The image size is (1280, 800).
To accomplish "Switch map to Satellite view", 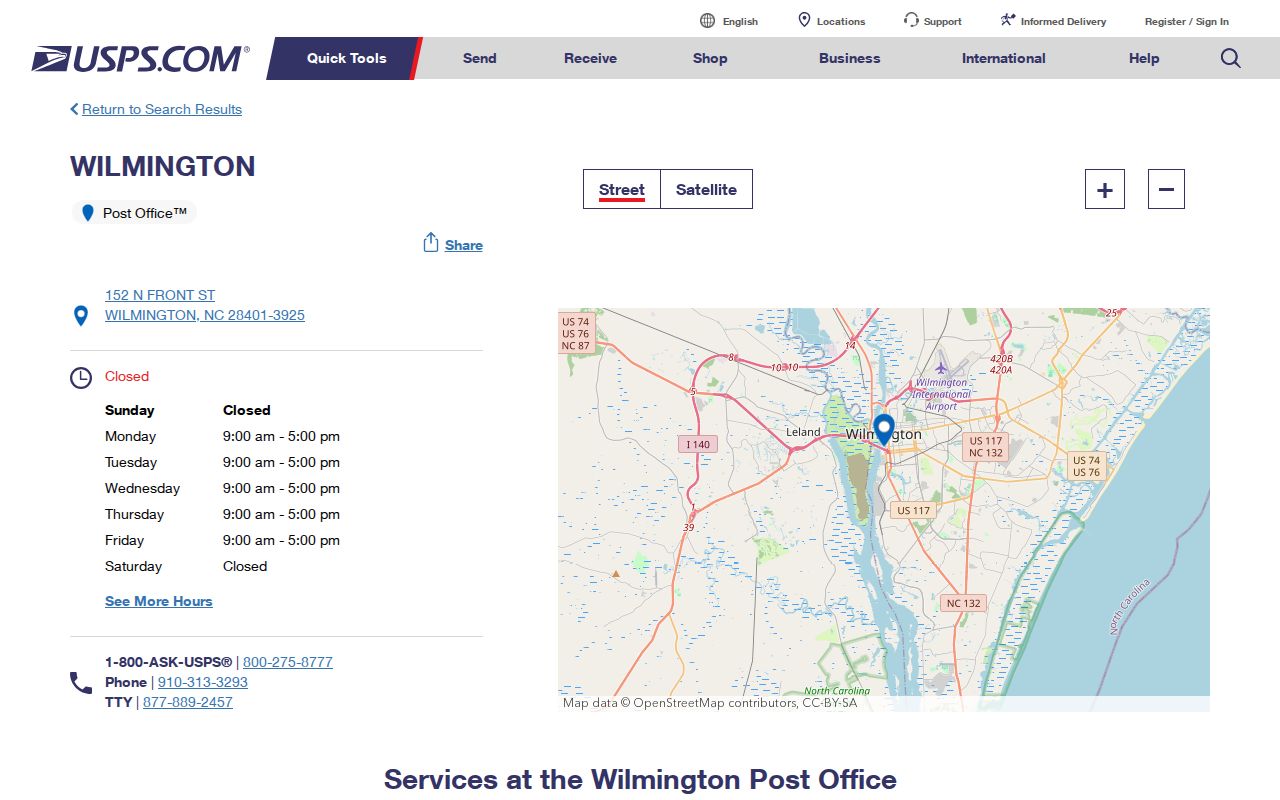I will click(x=706, y=189).
